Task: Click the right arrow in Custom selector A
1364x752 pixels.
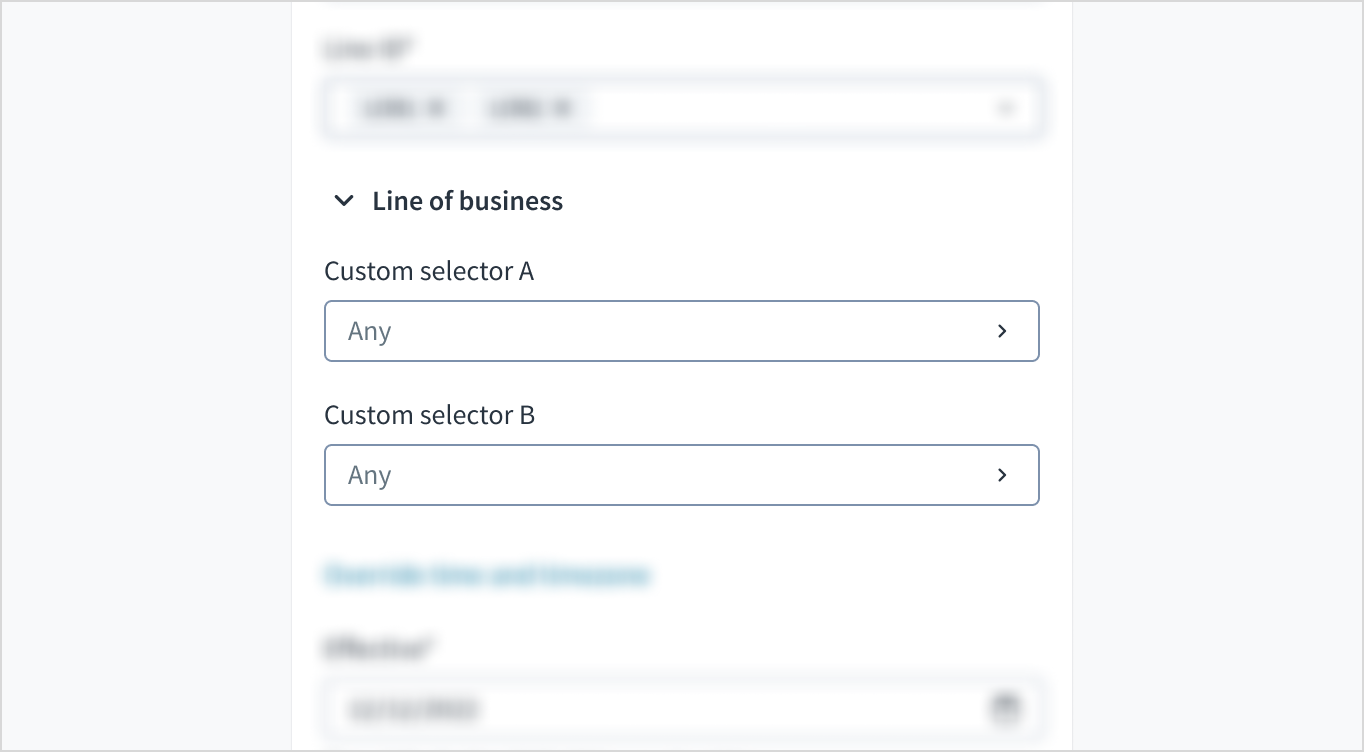Action: [1002, 331]
